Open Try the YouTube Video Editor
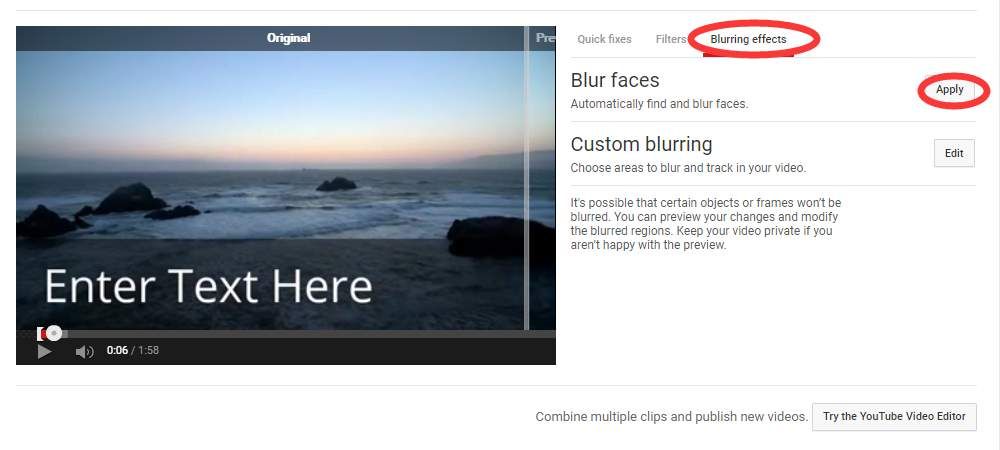This screenshot has width=1000, height=450. tap(893, 416)
